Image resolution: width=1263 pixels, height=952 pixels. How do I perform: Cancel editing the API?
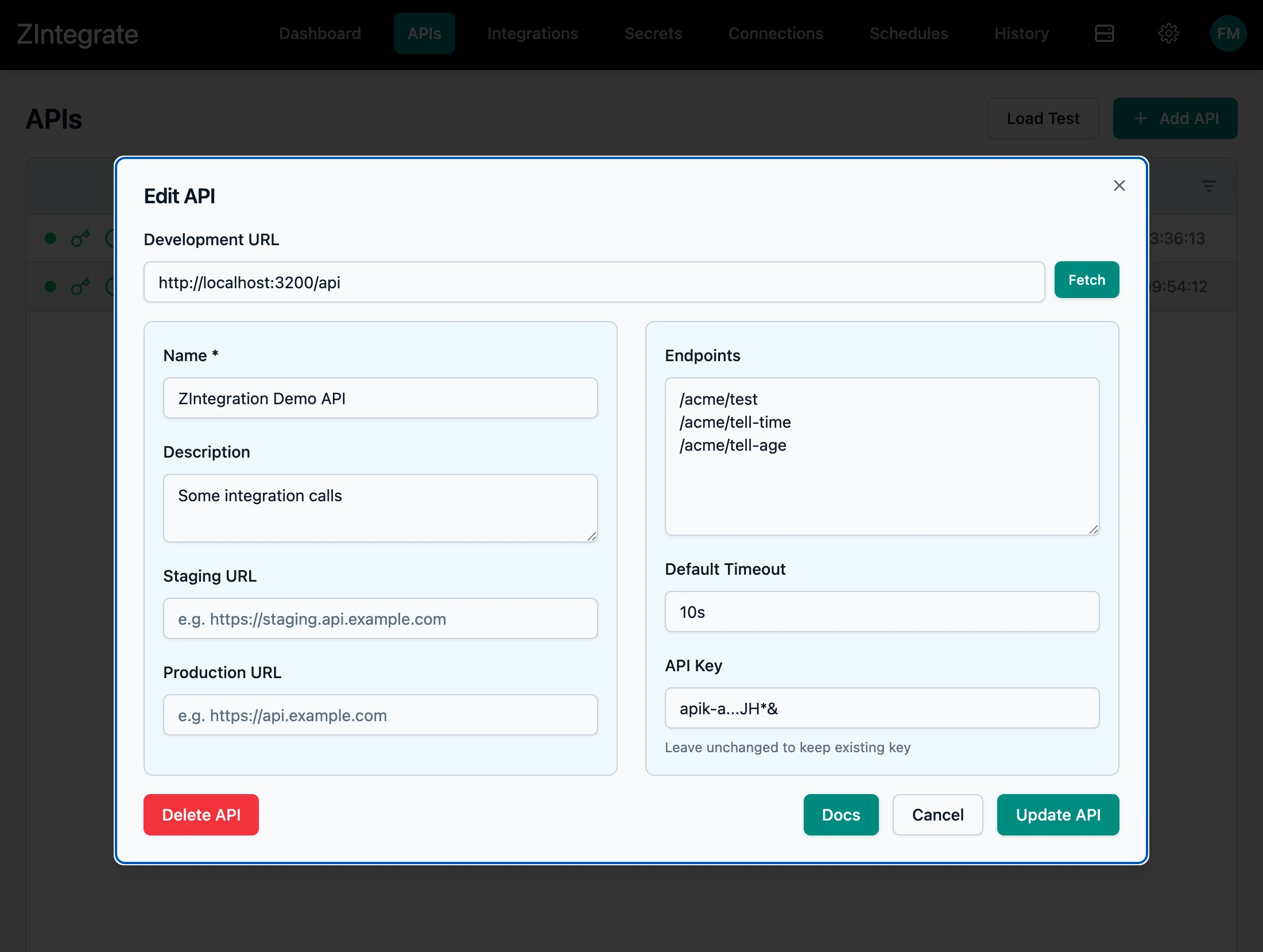pos(937,814)
